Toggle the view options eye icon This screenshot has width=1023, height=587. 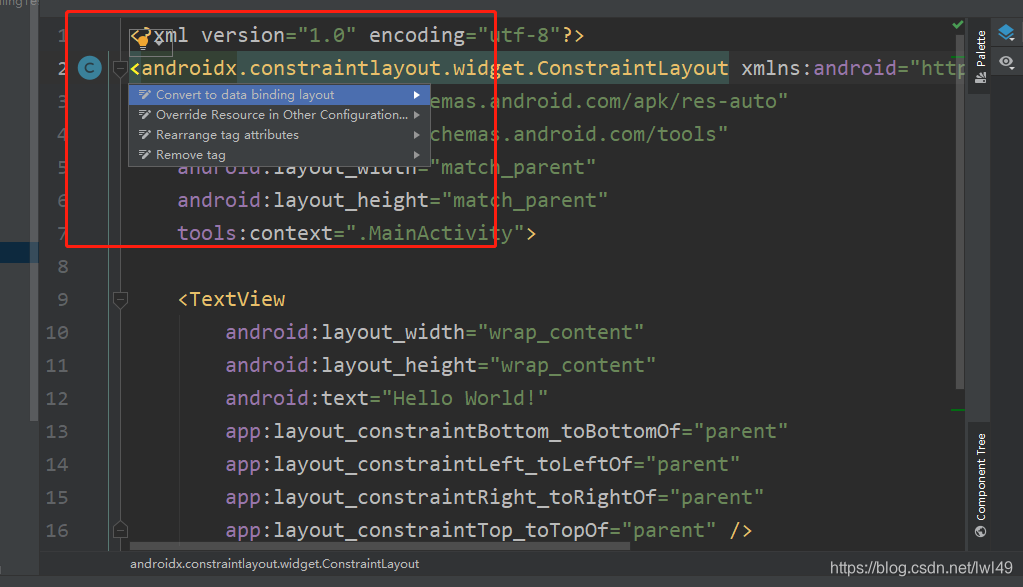tap(1006, 63)
